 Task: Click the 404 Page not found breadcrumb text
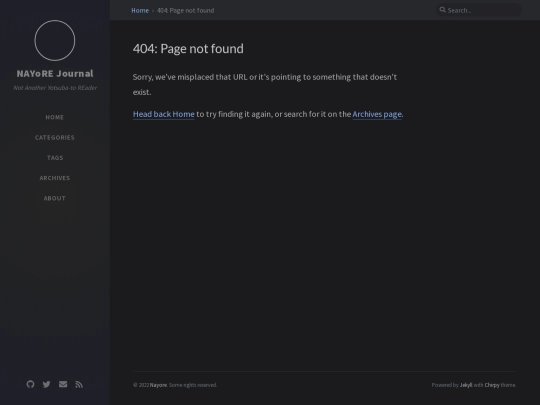point(186,10)
